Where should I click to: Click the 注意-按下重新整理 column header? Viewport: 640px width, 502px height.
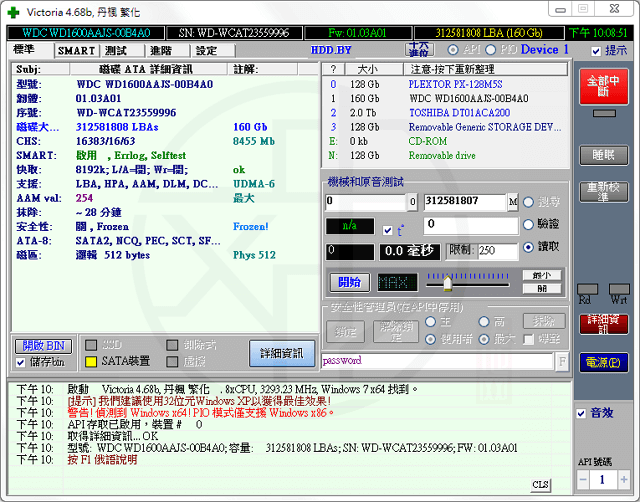click(x=486, y=69)
